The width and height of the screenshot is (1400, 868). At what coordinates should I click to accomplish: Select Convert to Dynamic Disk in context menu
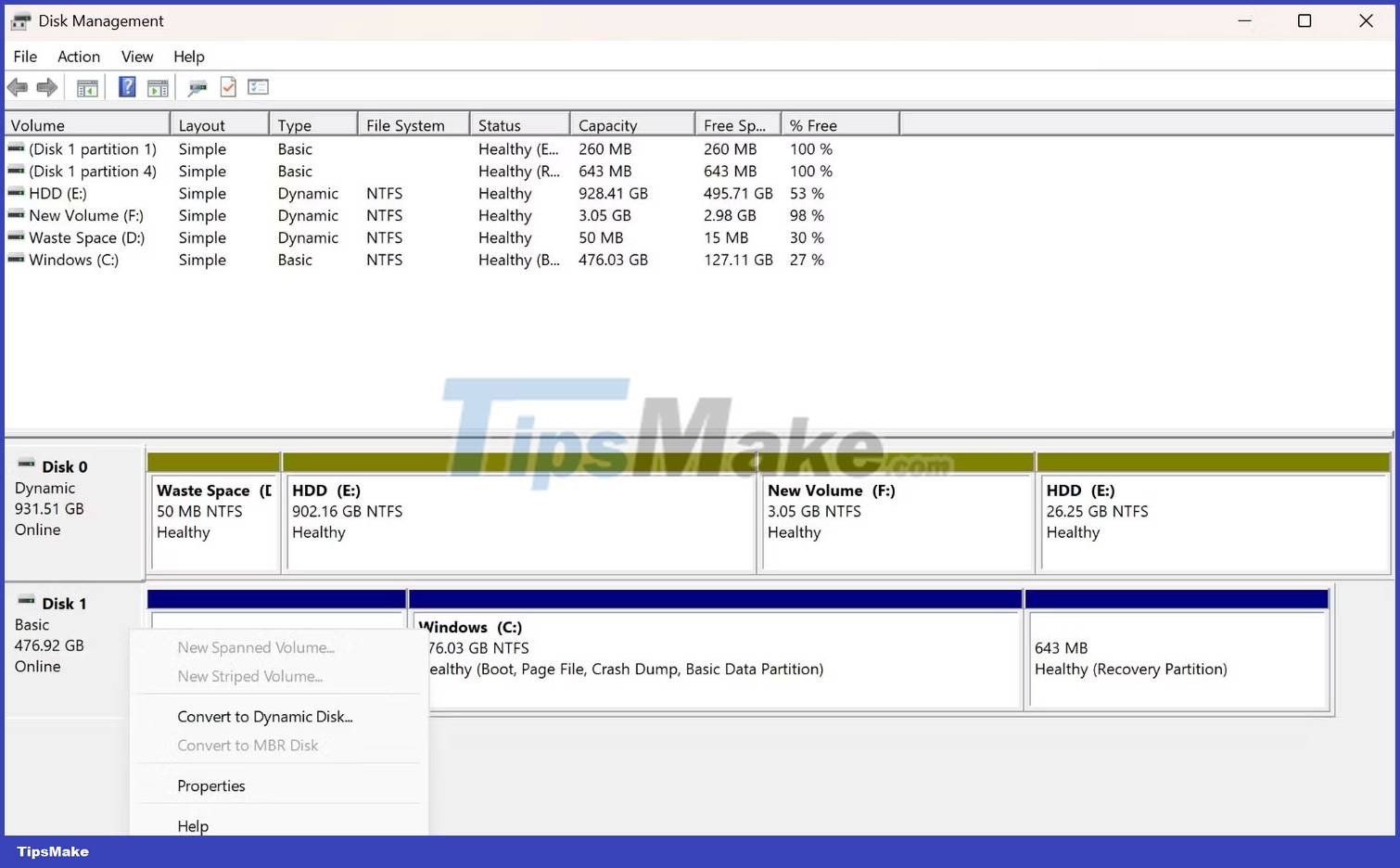(264, 716)
